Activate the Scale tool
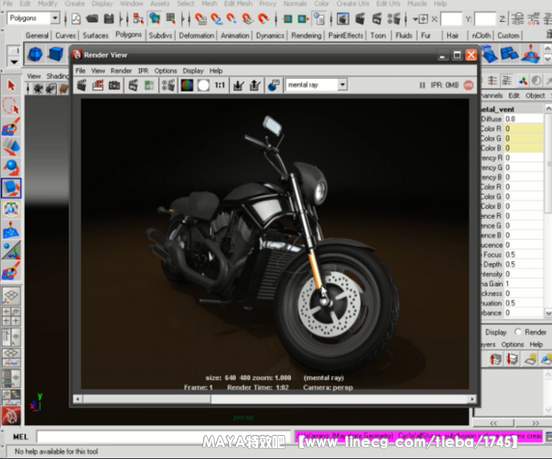The height and width of the screenshot is (459, 552). [x=11, y=188]
